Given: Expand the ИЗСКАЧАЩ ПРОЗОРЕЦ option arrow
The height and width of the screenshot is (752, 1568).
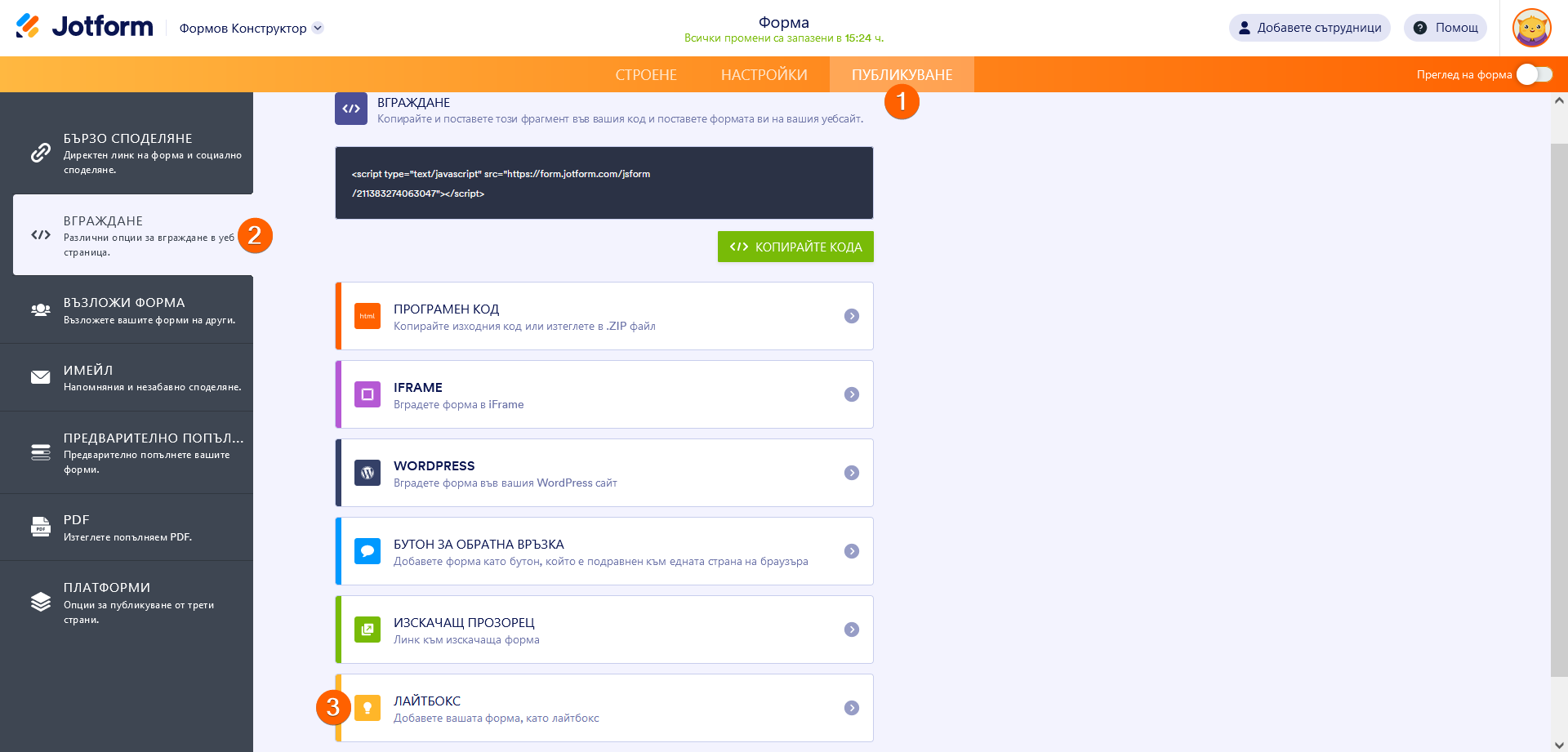Looking at the screenshot, I should click(x=852, y=630).
